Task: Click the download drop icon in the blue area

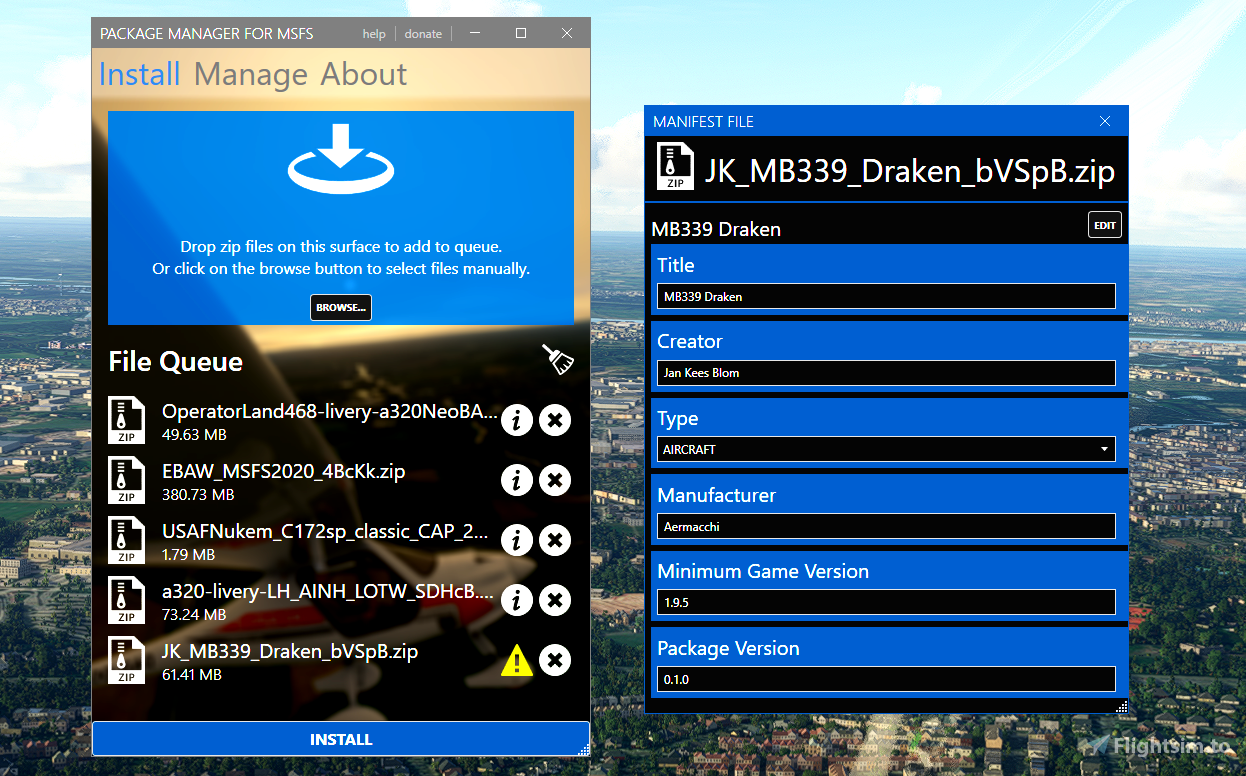Action: [340, 158]
